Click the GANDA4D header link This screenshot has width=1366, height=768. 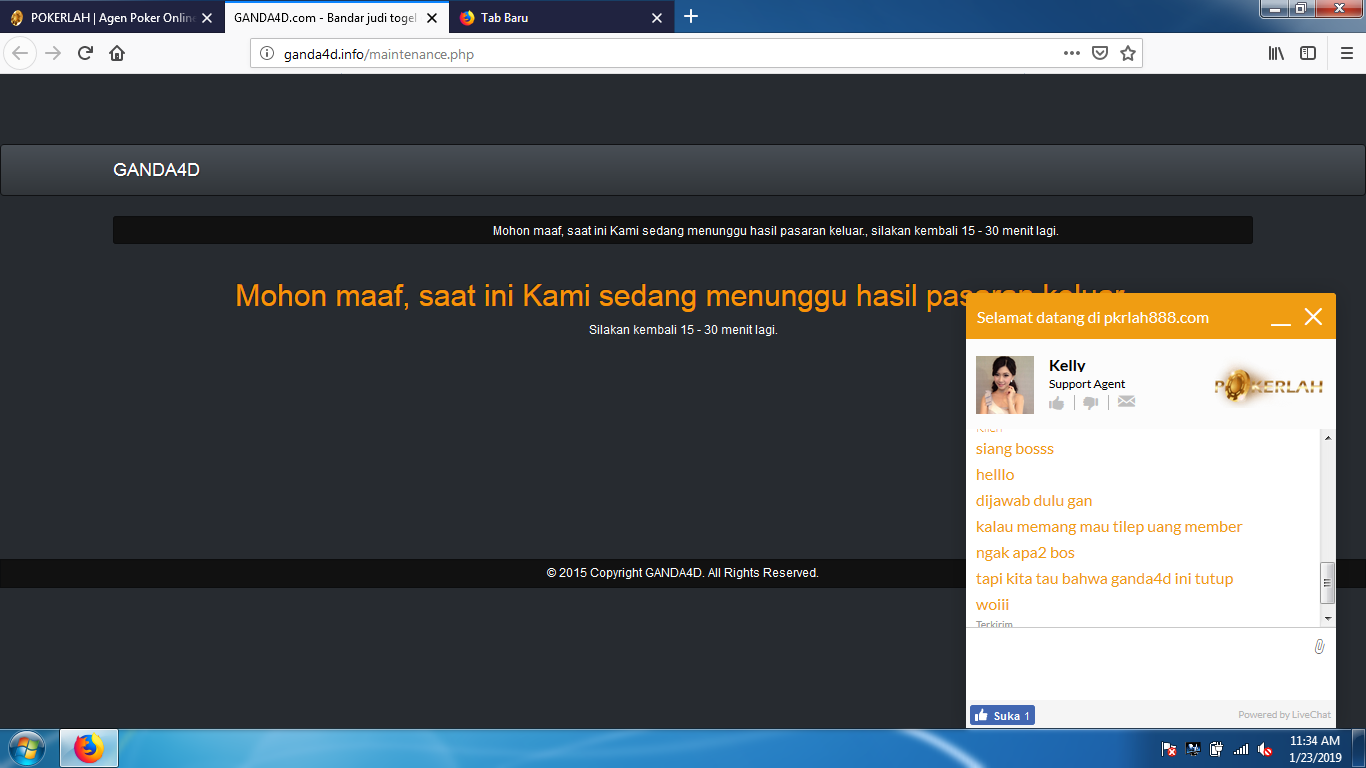pyautogui.click(x=156, y=170)
